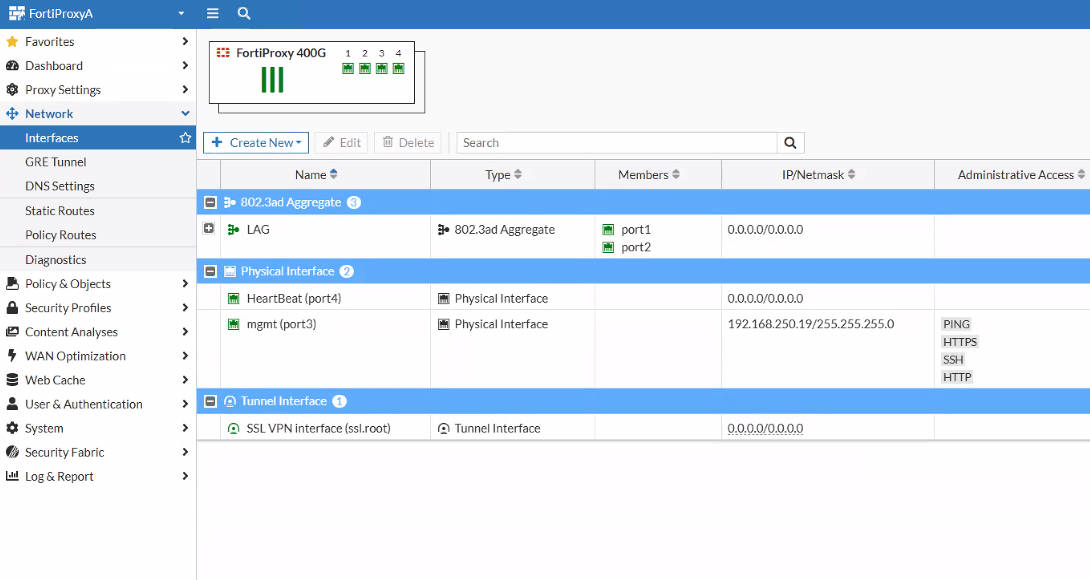
Task: Click port 1 on the FortiProxy 400G faceplate
Action: tap(348, 68)
